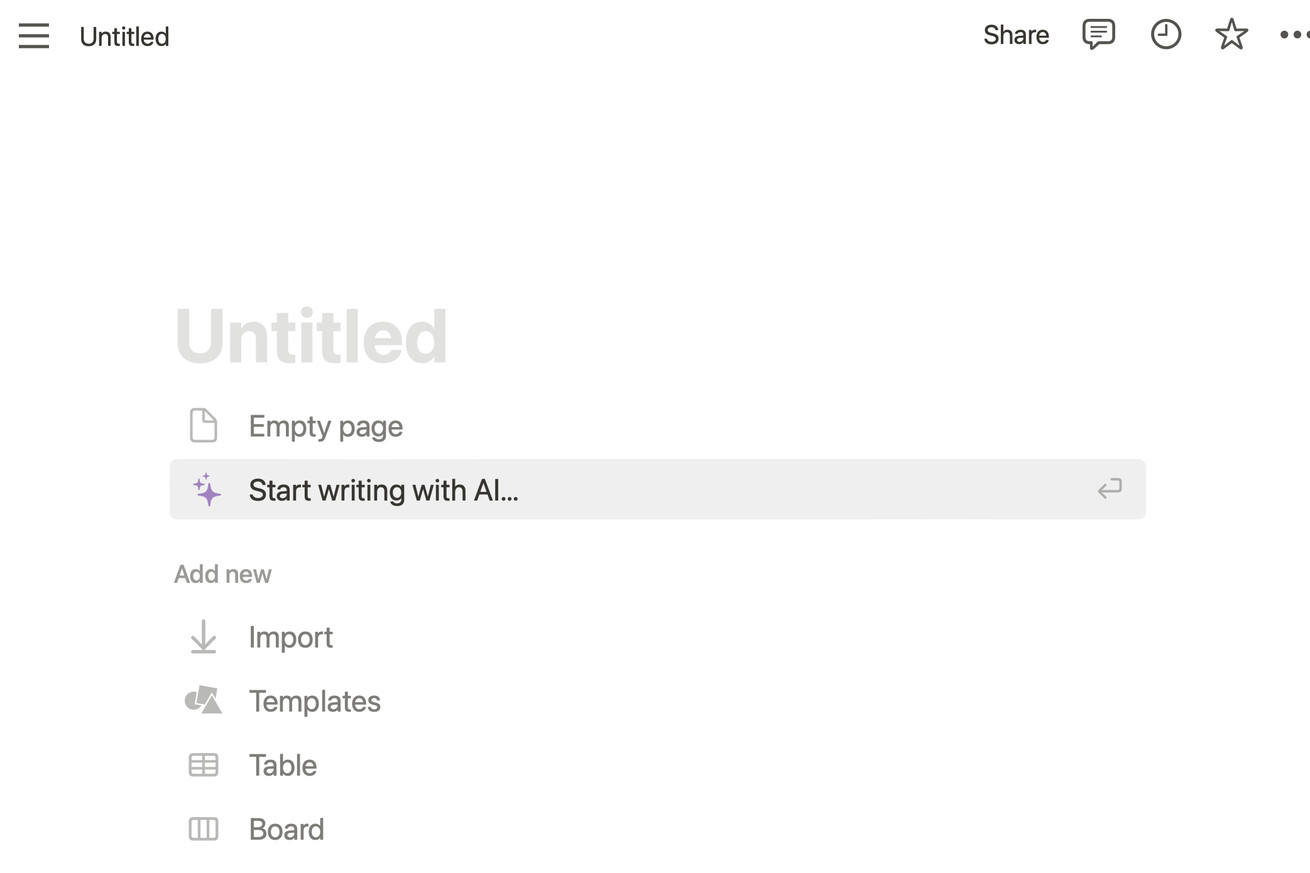Image resolution: width=1310 pixels, height=873 pixels.
Task: Favorite this page with the star
Action: [x=1231, y=35]
